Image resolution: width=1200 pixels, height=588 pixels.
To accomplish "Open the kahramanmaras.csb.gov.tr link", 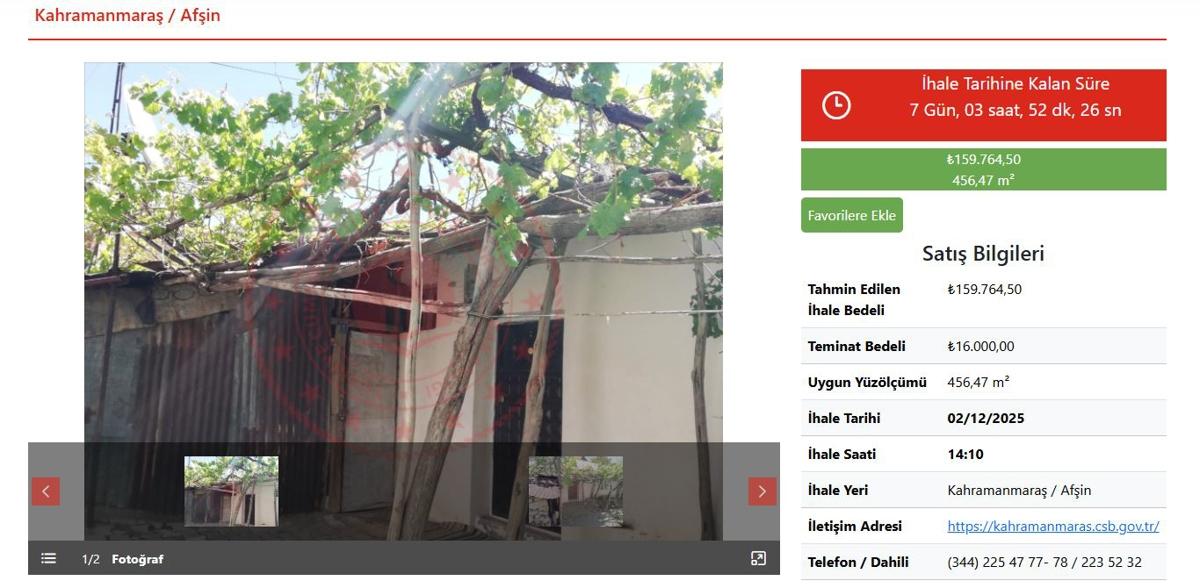I will click(1053, 526).
